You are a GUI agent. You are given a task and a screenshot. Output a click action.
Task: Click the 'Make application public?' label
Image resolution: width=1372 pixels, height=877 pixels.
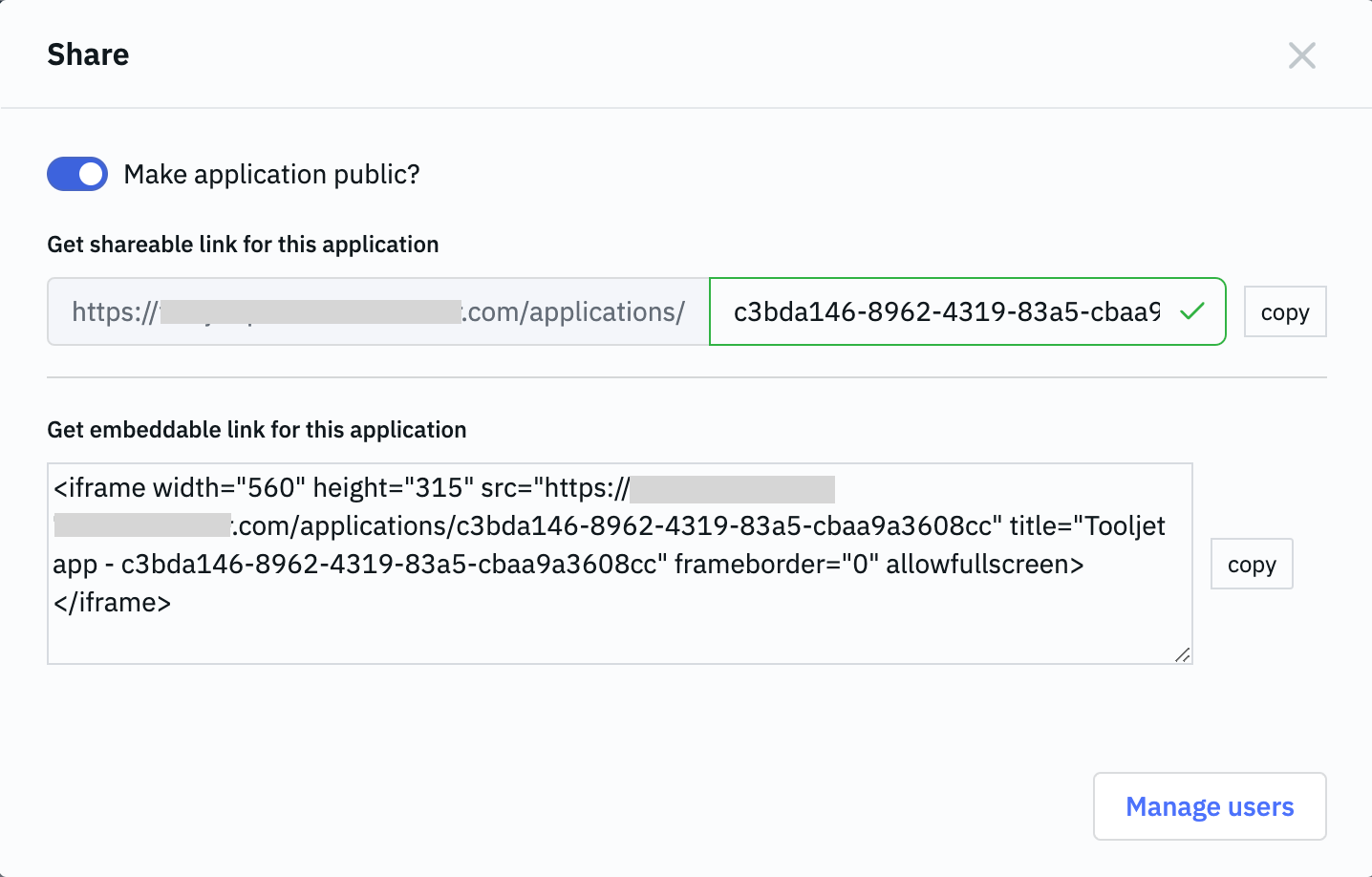click(x=271, y=175)
